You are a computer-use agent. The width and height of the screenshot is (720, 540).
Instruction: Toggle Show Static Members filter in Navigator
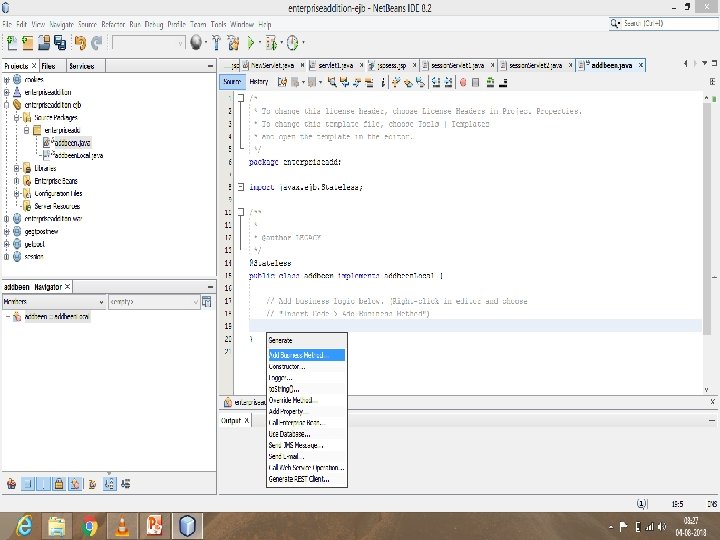(43, 484)
